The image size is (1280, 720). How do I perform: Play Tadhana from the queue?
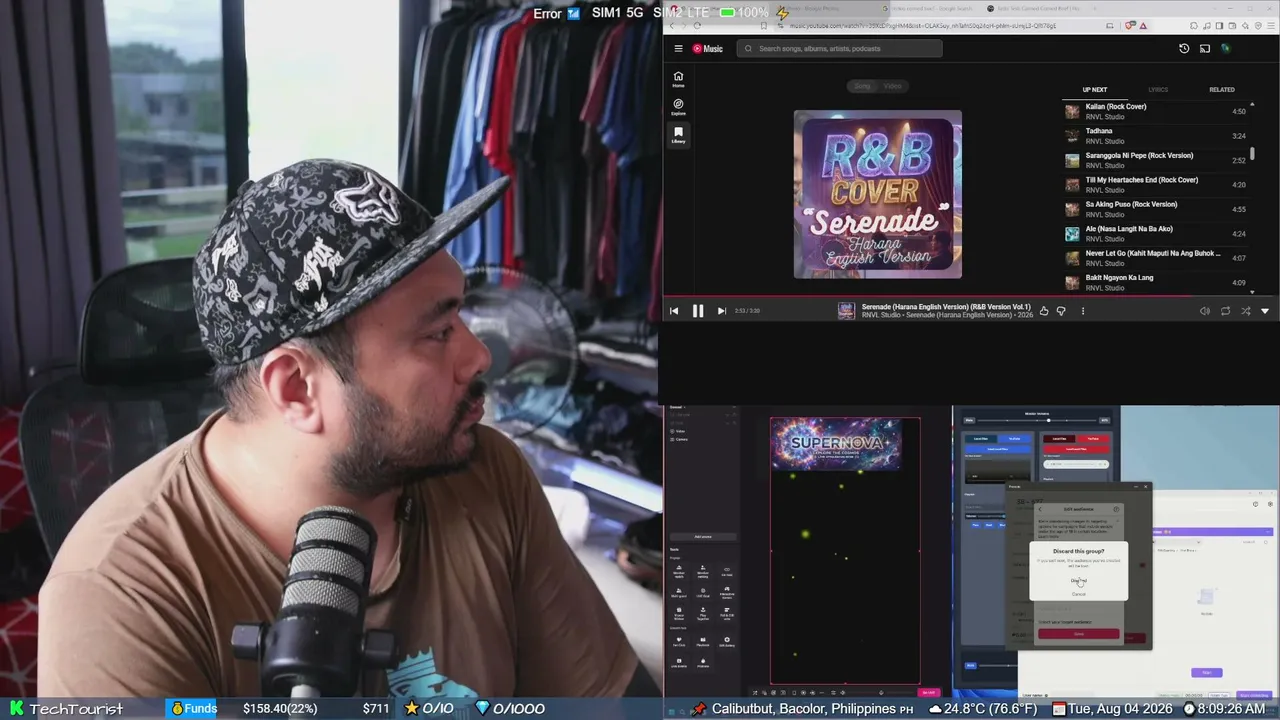pos(1155,135)
